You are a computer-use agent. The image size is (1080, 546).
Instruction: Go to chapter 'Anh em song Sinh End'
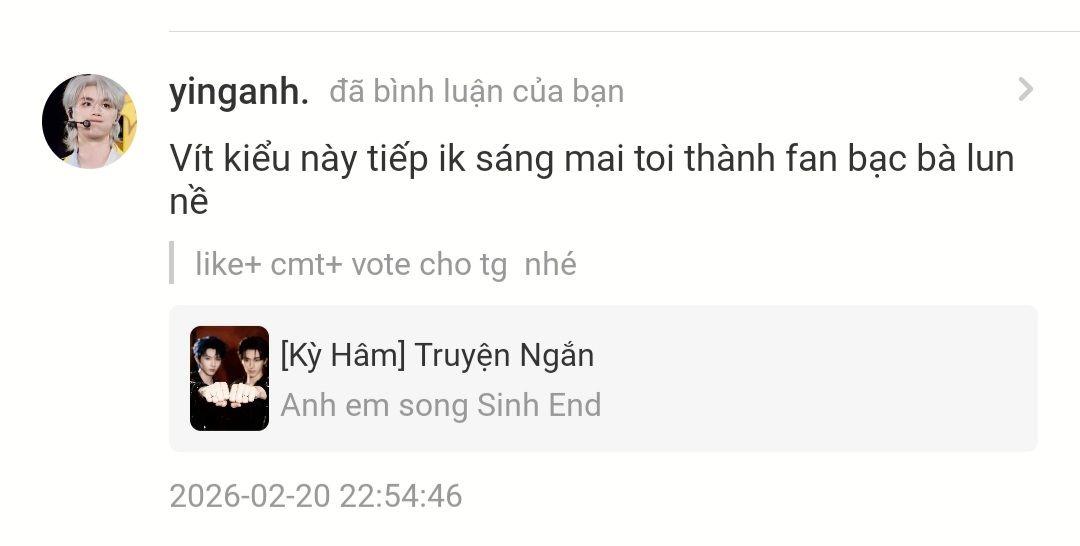440,405
